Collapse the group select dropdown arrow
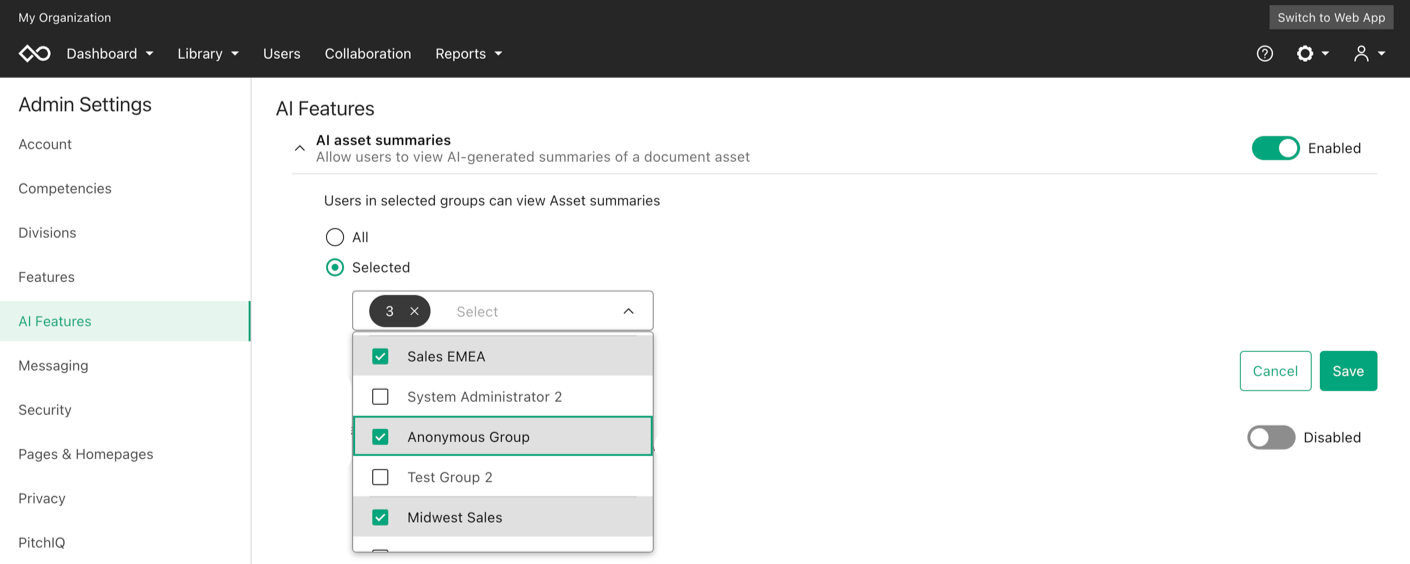 point(628,311)
